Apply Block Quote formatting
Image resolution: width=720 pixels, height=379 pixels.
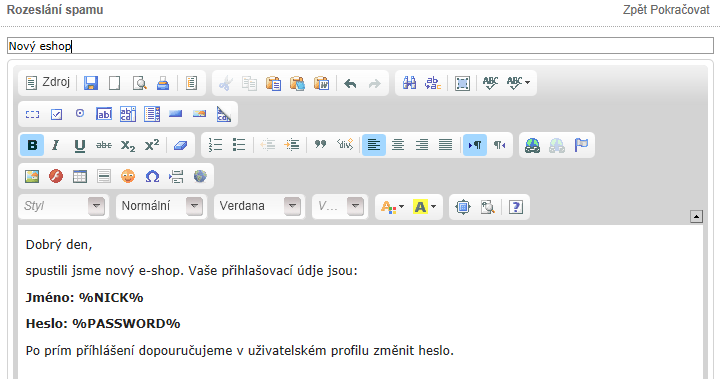[x=321, y=145]
